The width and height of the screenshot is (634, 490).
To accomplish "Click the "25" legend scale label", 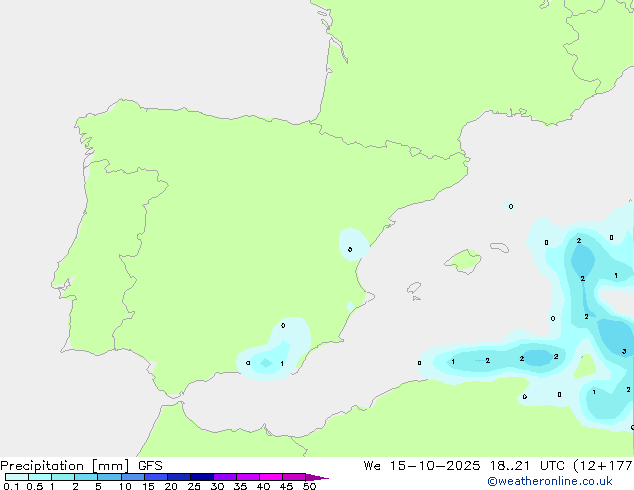I will pyautogui.click(x=194, y=486).
